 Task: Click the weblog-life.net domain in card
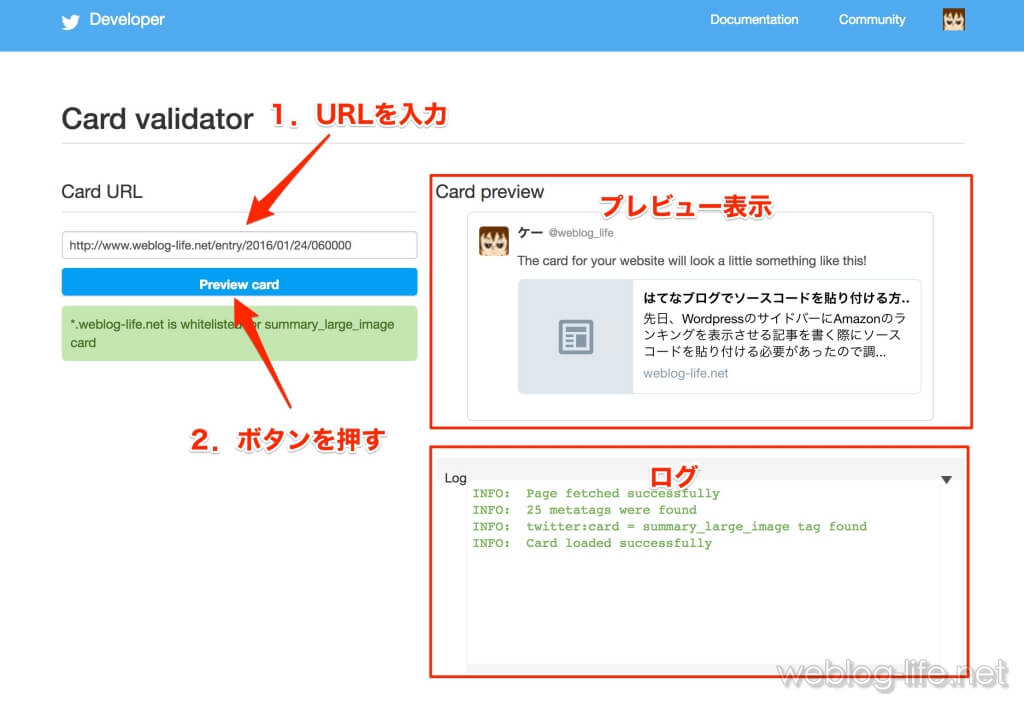click(x=686, y=373)
